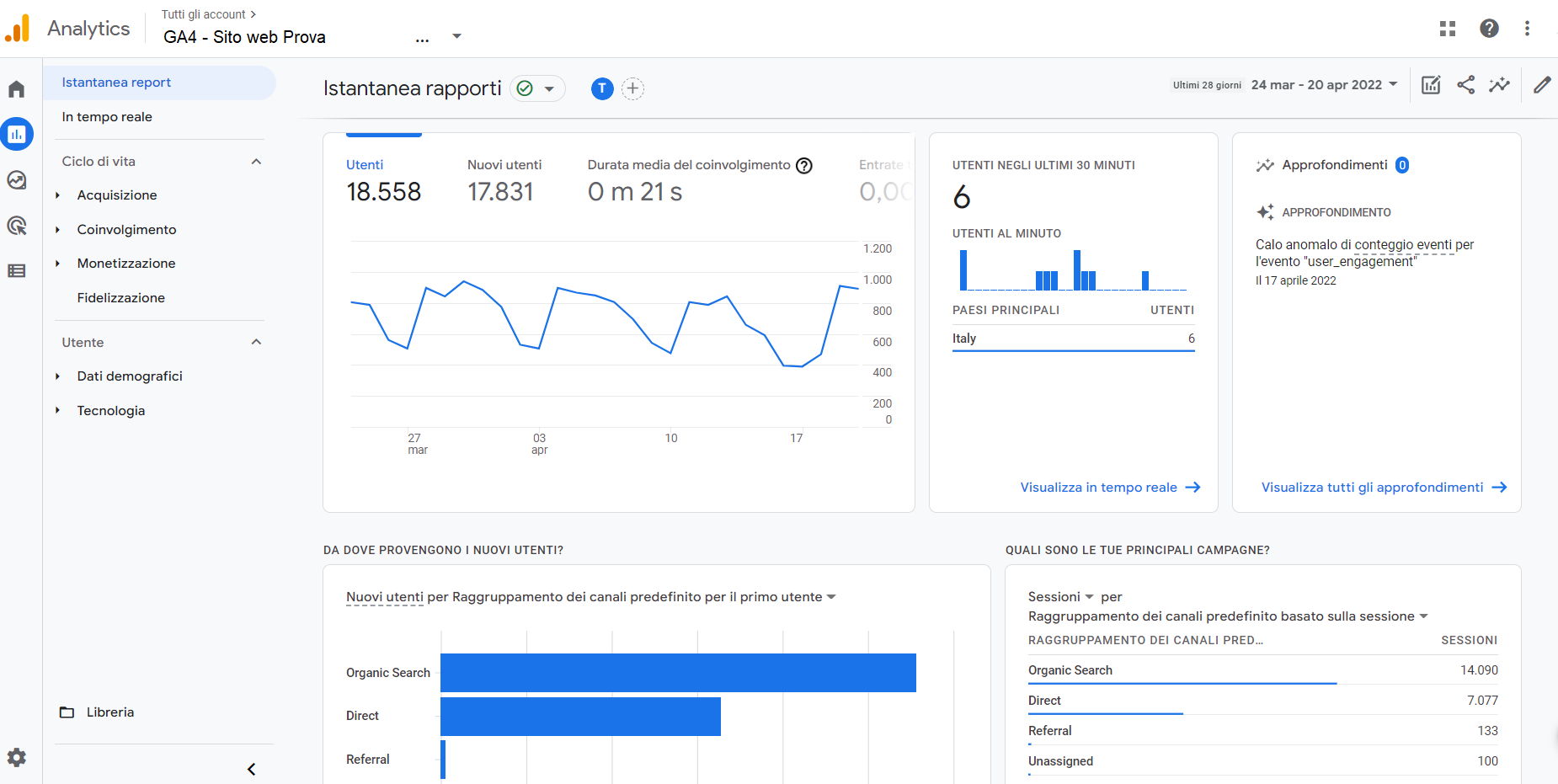The width and height of the screenshot is (1558, 784).
Task: Open the report status checkmark dropdown
Action: pyautogui.click(x=536, y=88)
